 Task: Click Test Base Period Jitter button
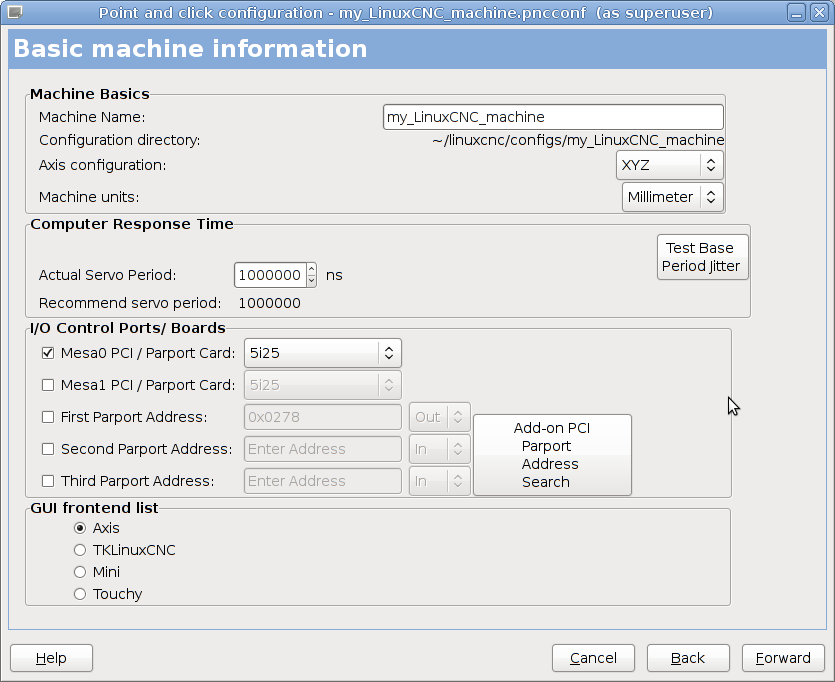tap(702, 257)
